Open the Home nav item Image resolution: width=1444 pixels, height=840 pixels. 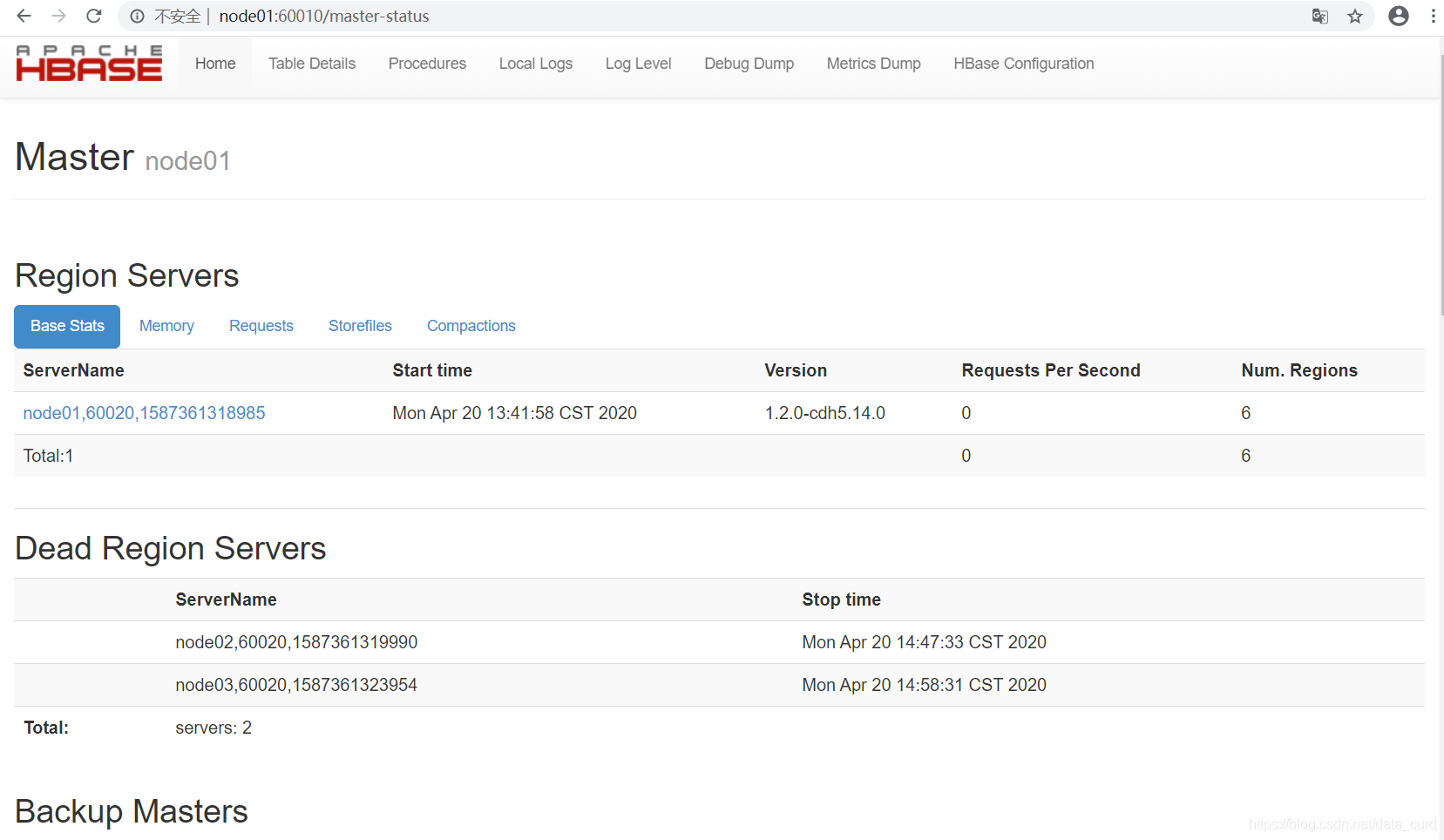click(x=215, y=64)
